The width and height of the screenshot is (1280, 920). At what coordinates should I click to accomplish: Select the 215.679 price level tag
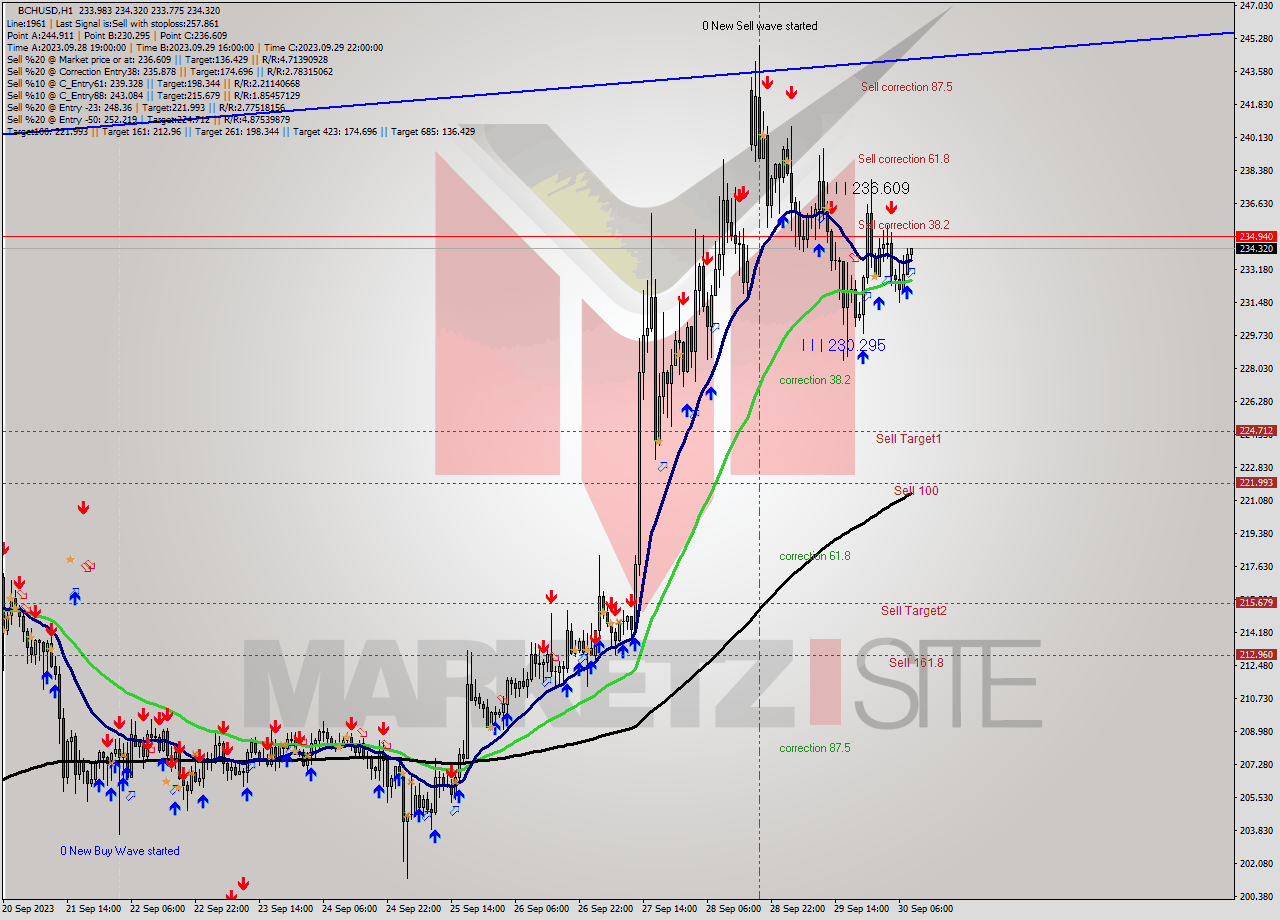tap(1256, 603)
